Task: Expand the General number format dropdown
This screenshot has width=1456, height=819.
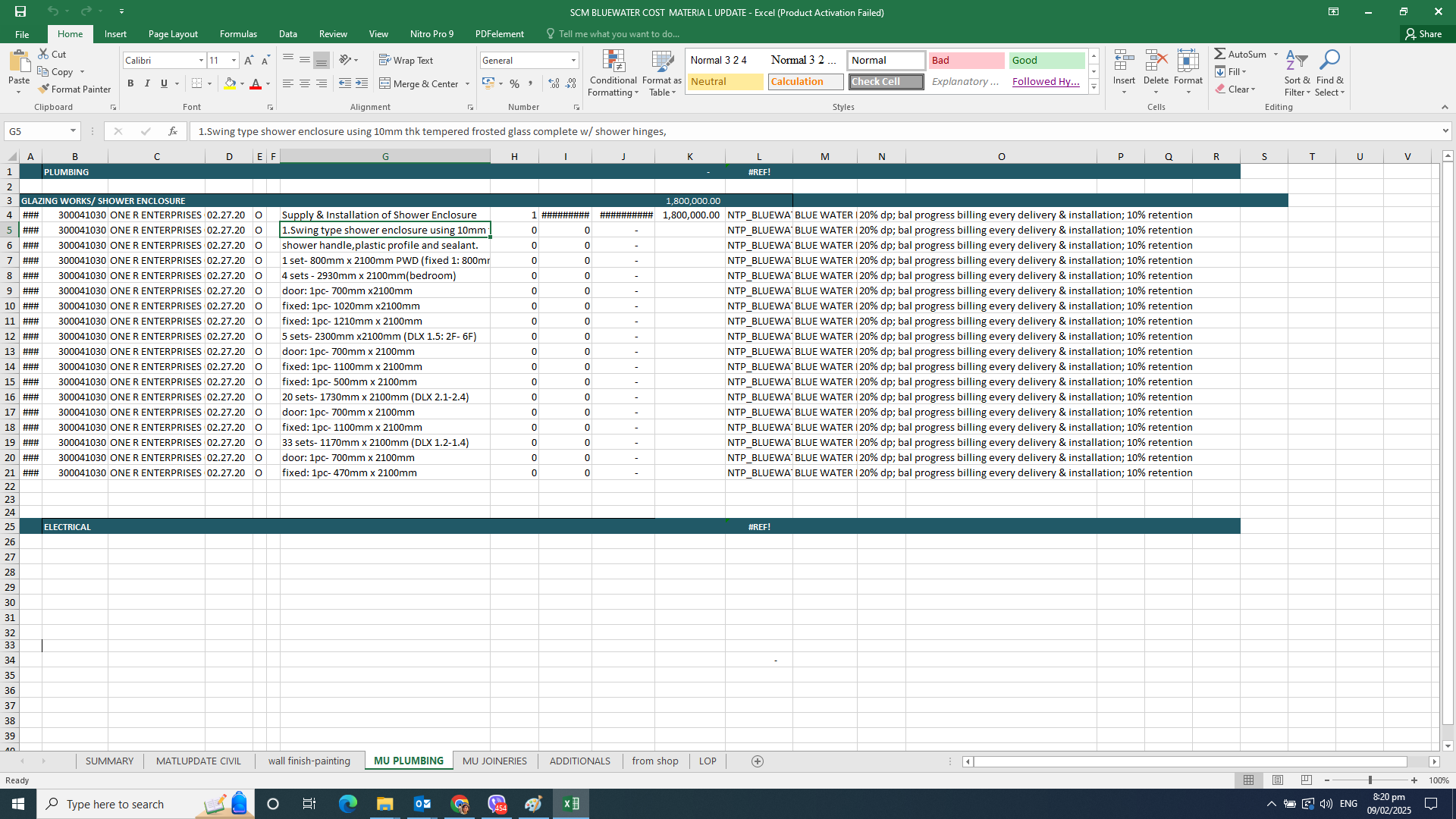Action: 573,61
